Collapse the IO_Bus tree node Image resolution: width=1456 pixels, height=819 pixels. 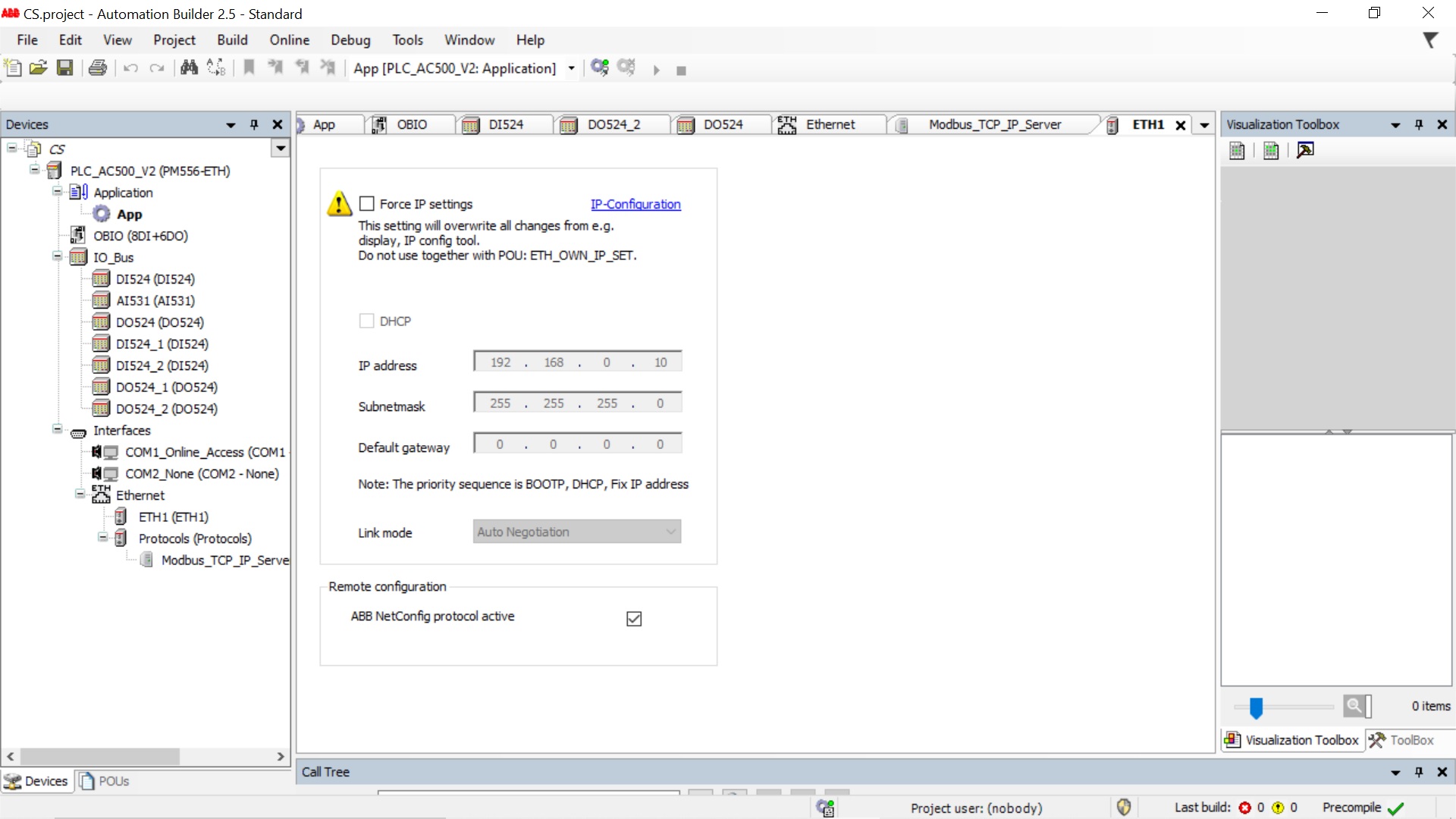click(x=58, y=256)
